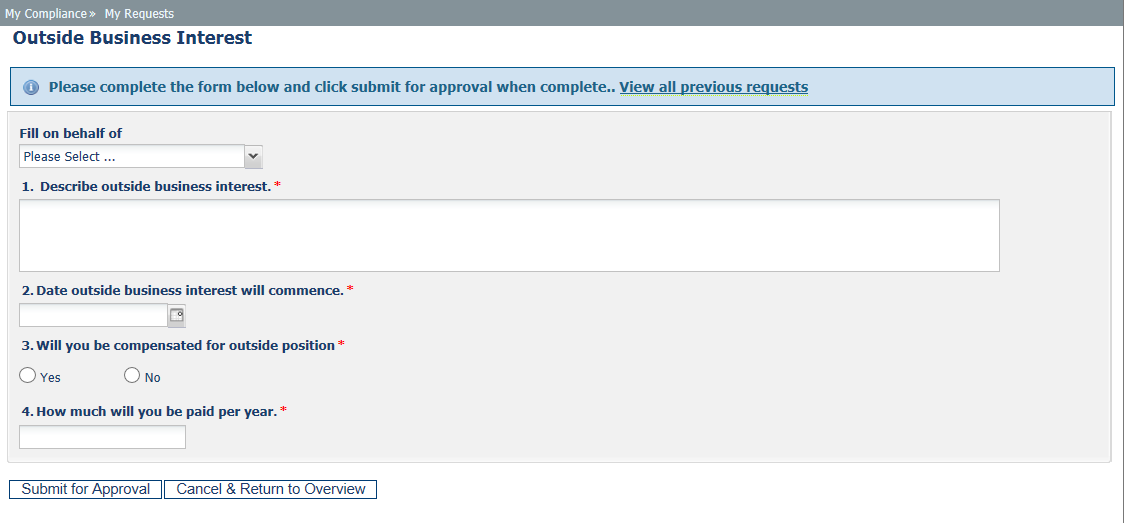This screenshot has height=523, width=1124.
Task: Go to My Compliance breadcrumb
Action: point(46,14)
